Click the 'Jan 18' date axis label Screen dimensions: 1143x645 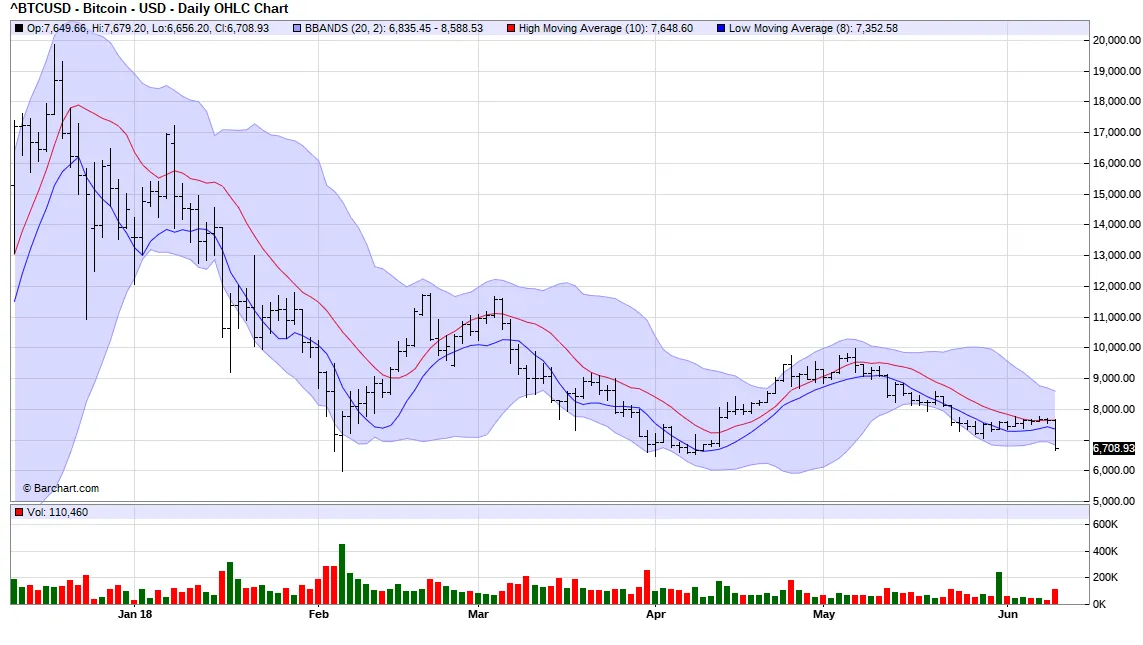pyautogui.click(x=135, y=614)
